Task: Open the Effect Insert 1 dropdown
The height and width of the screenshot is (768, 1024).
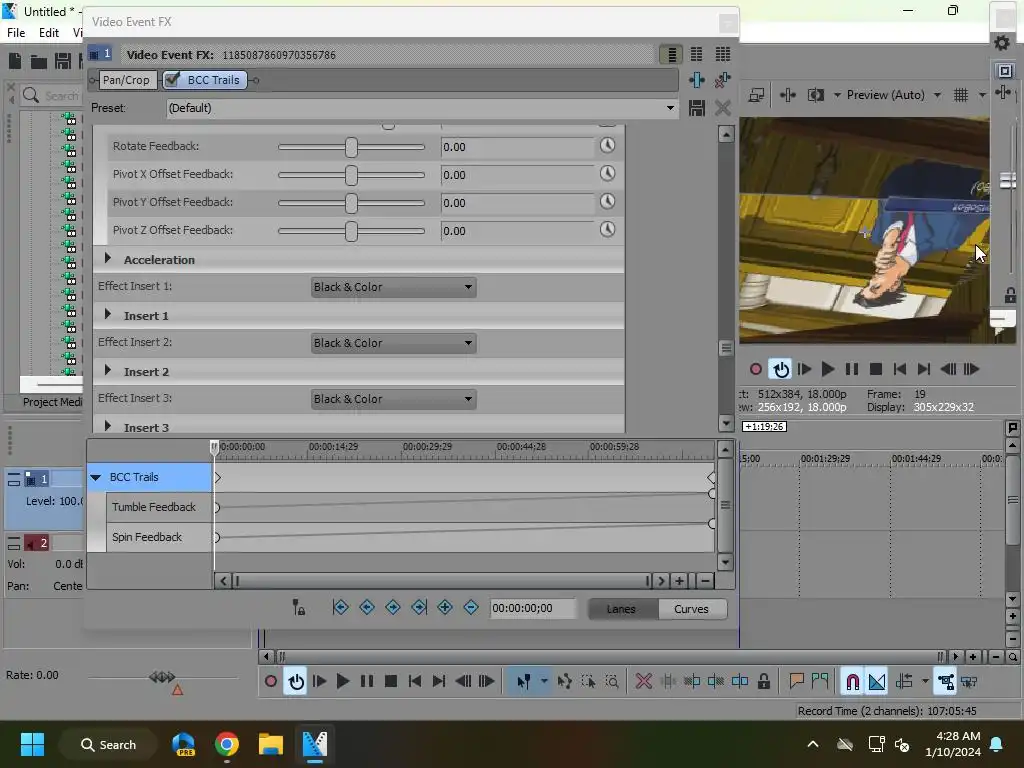Action: [393, 287]
